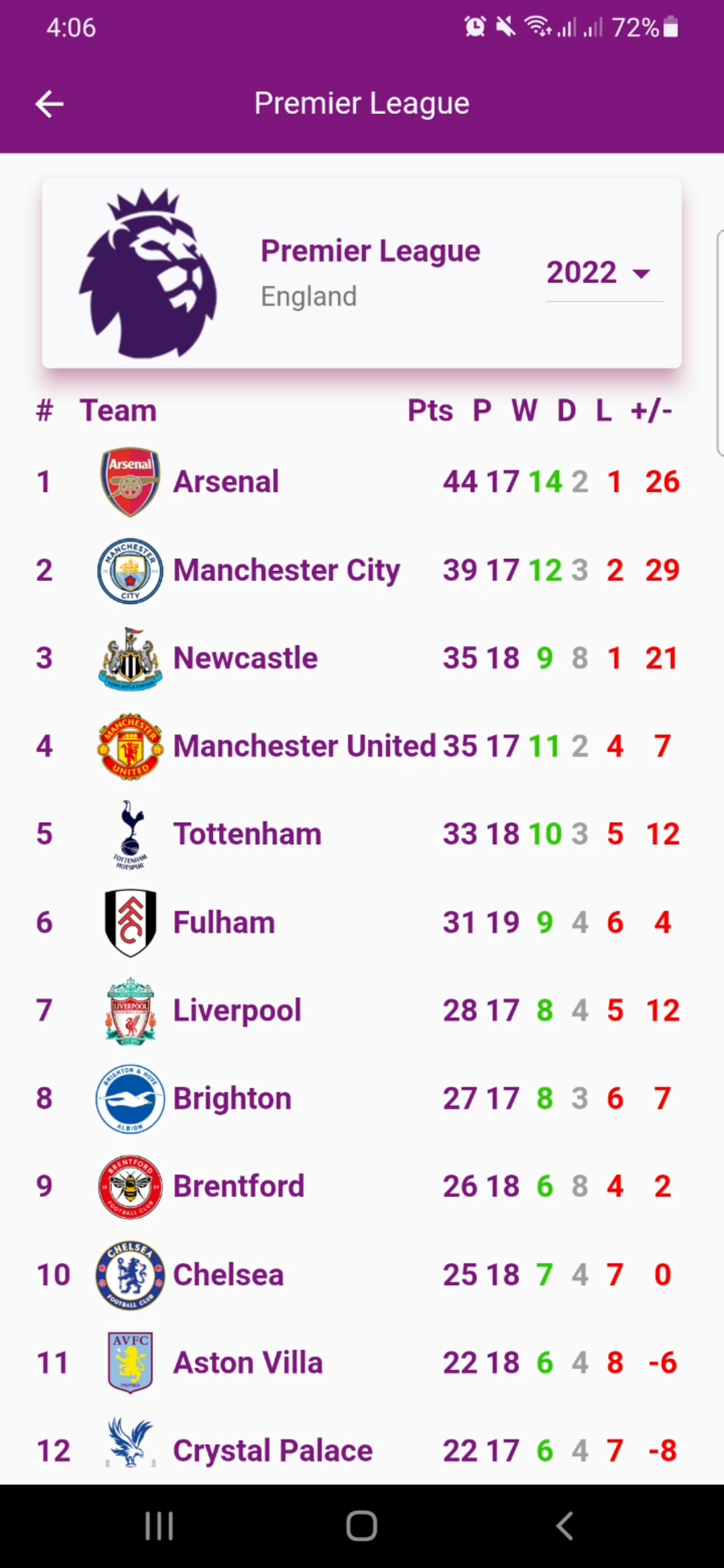Tap the Premier League lion logo
724x1568 pixels.
click(x=147, y=273)
